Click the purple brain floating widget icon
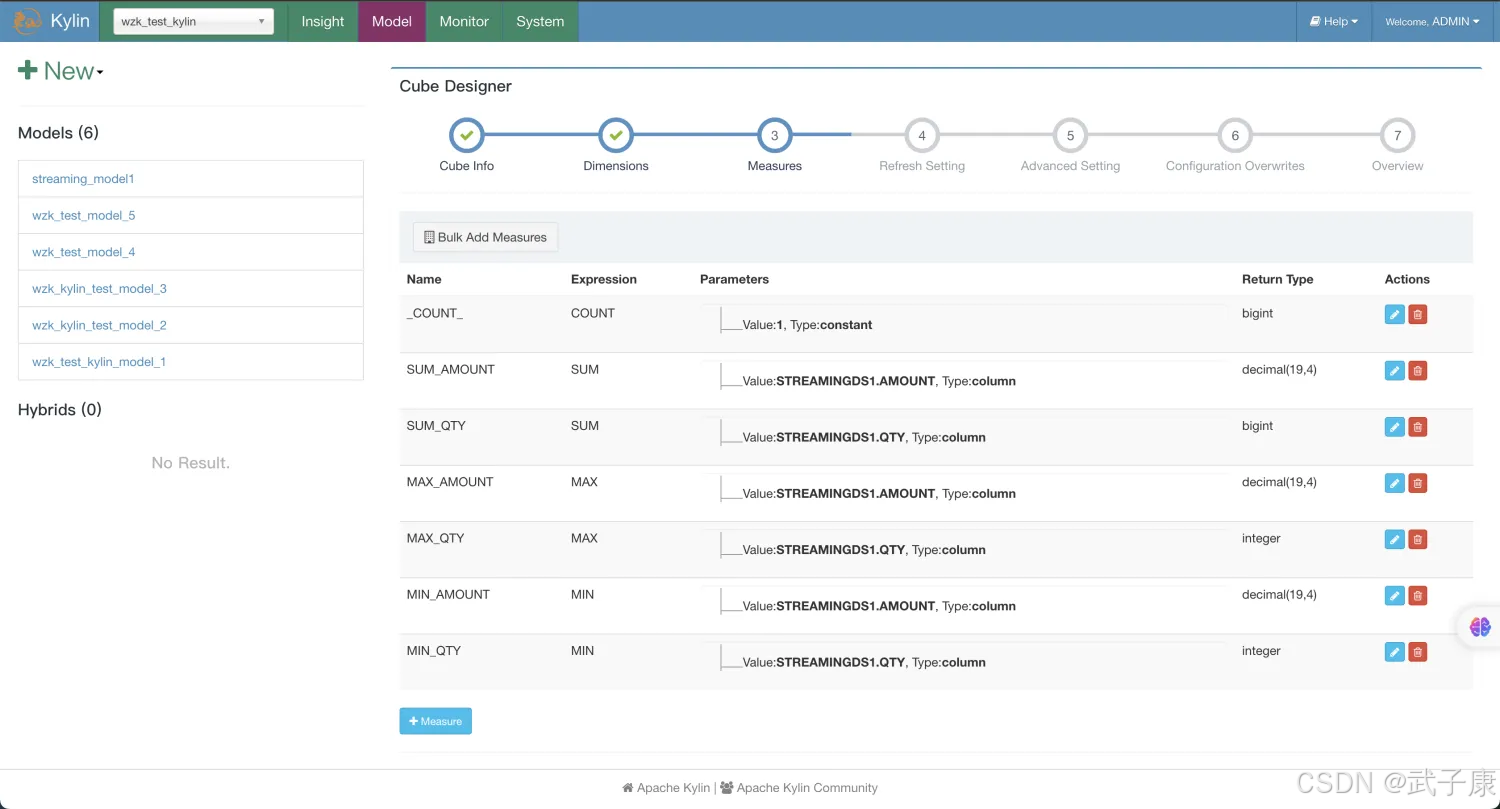The image size is (1500, 809). 1480,627
